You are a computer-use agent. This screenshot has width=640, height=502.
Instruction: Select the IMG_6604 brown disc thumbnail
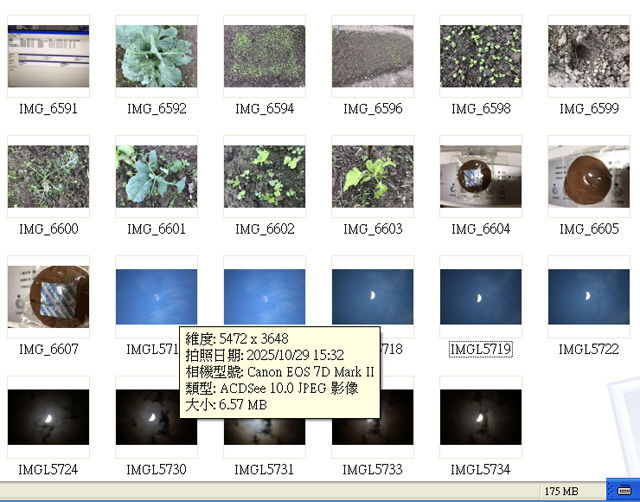(480, 177)
